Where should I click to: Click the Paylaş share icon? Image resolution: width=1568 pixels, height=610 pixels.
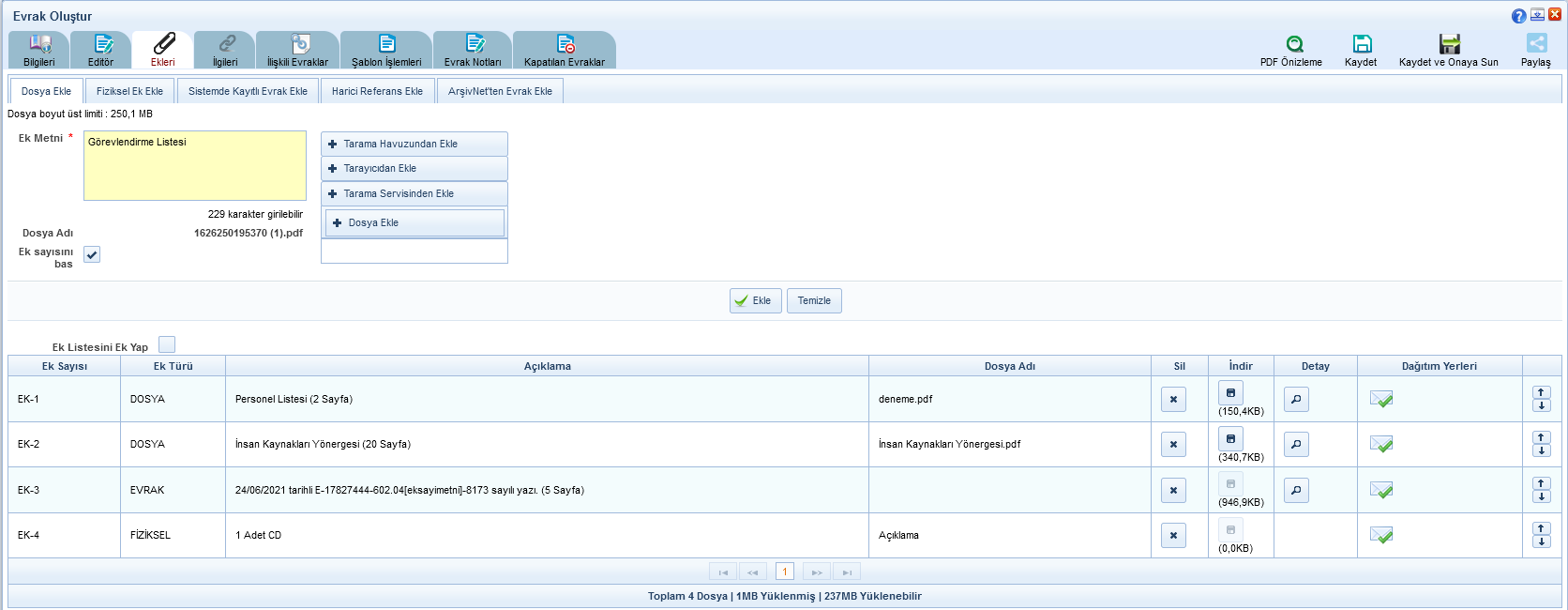(1536, 44)
